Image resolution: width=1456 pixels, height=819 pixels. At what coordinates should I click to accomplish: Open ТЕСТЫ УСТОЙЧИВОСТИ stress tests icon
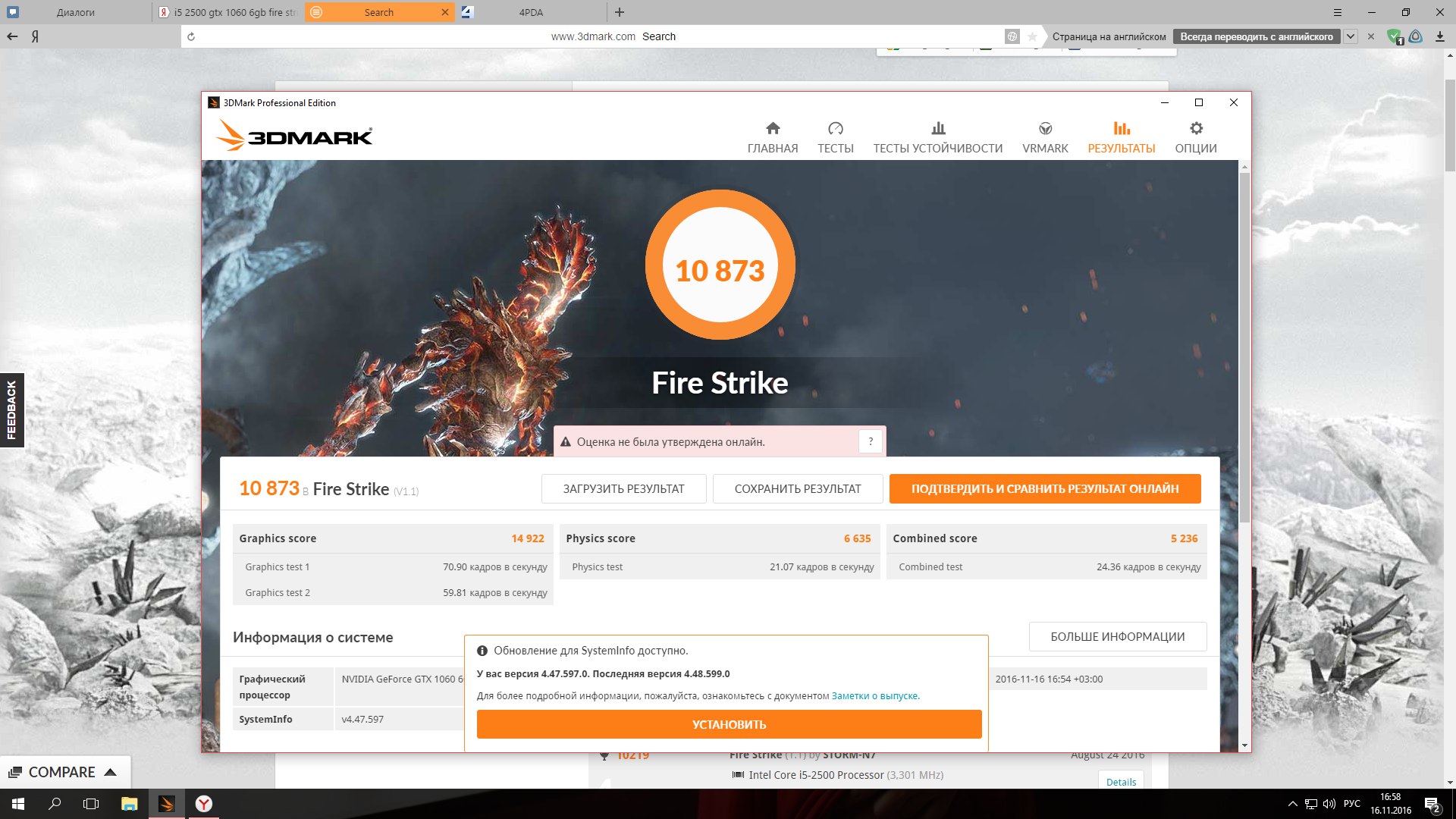coord(937,128)
